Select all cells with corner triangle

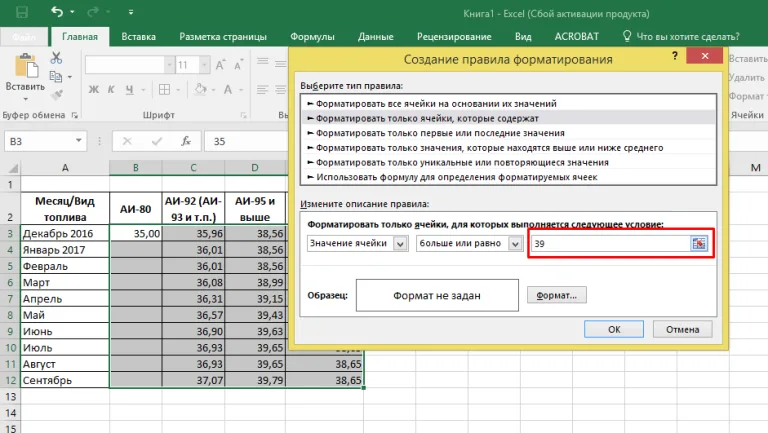(13, 168)
